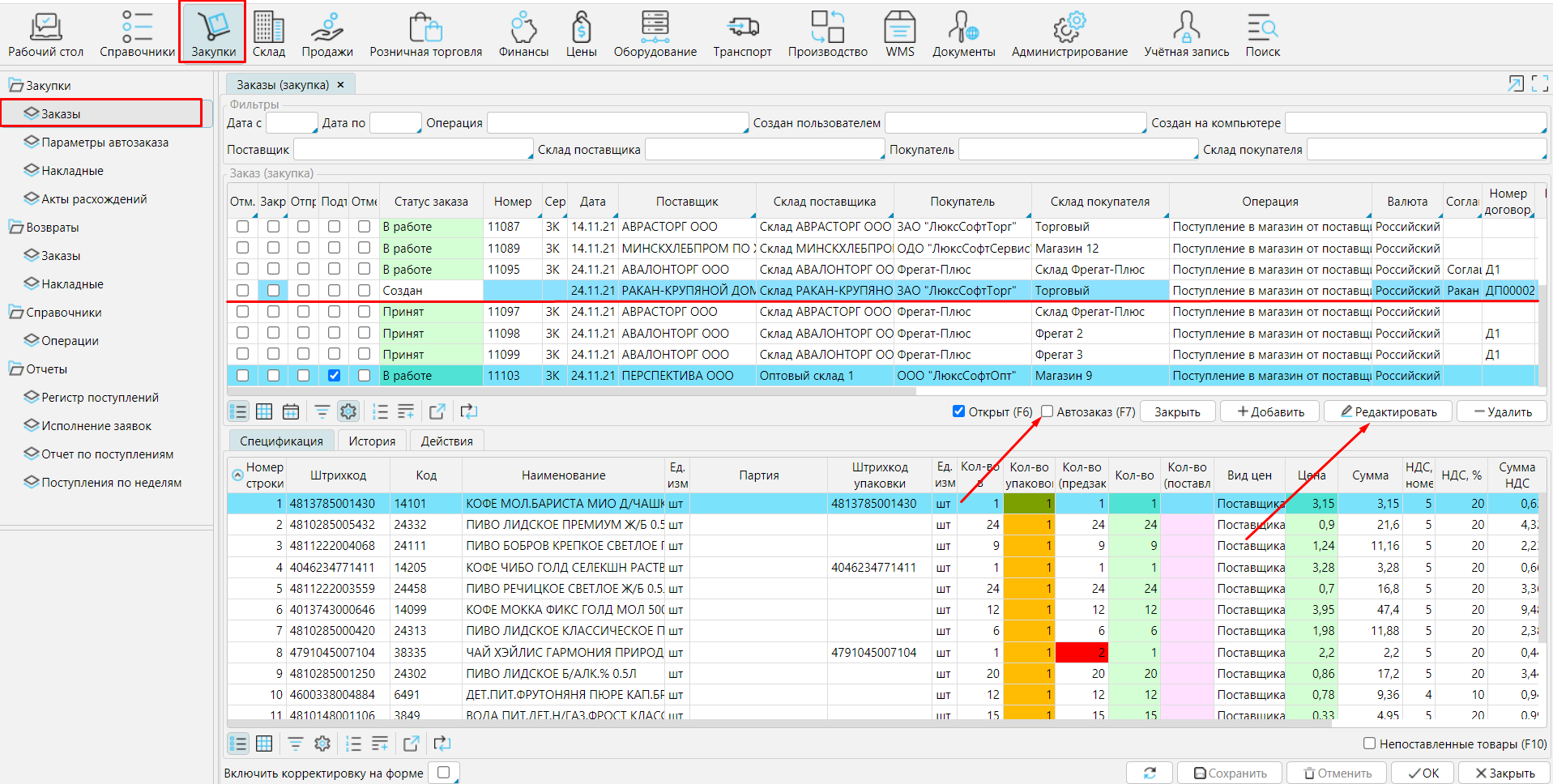
Task: Click the Поставщик filter input field
Action: click(412, 150)
